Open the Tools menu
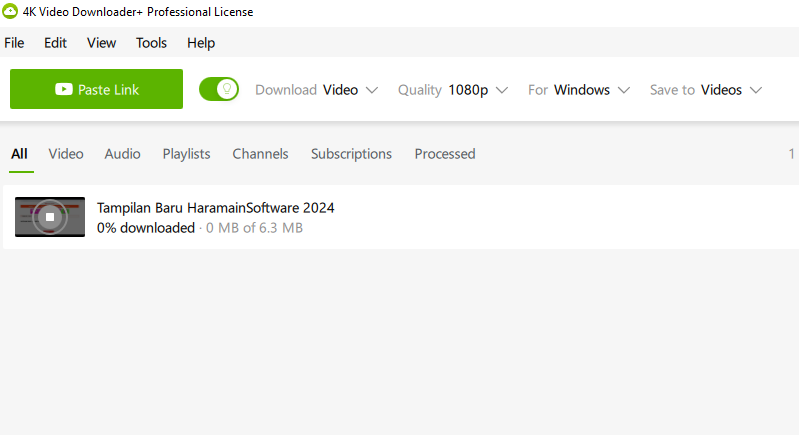The width and height of the screenshot is (799, 435). (151, 43)
